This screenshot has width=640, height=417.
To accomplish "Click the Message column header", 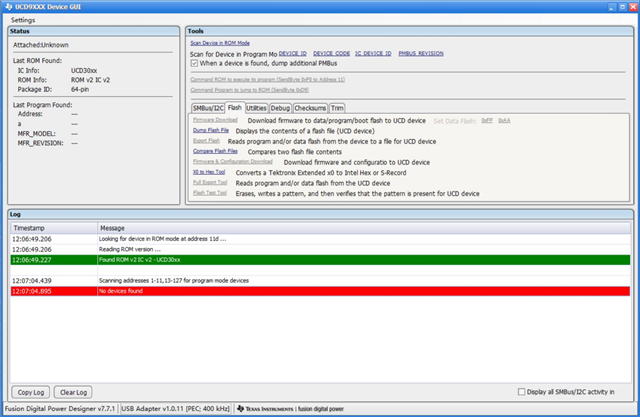I will (364, 228).
